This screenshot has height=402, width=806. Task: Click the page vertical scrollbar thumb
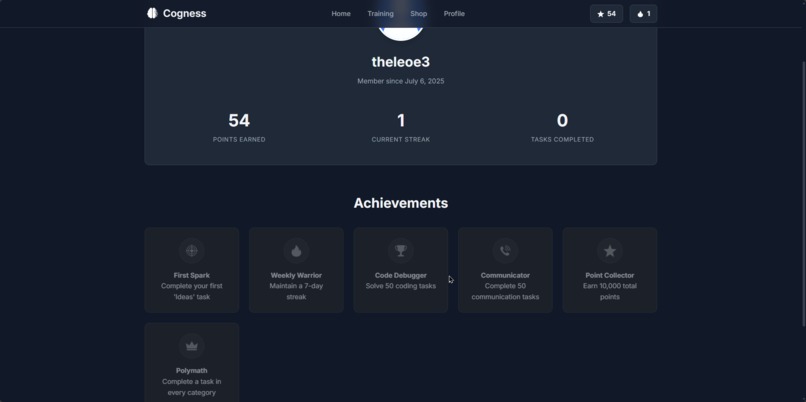pos(803,193)
